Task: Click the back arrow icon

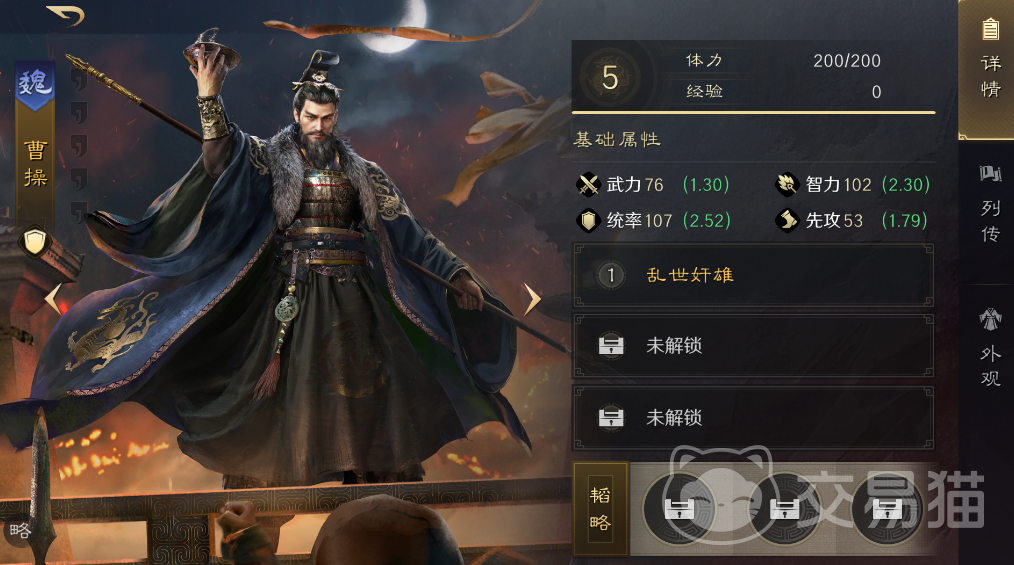Action: (66, 15)
